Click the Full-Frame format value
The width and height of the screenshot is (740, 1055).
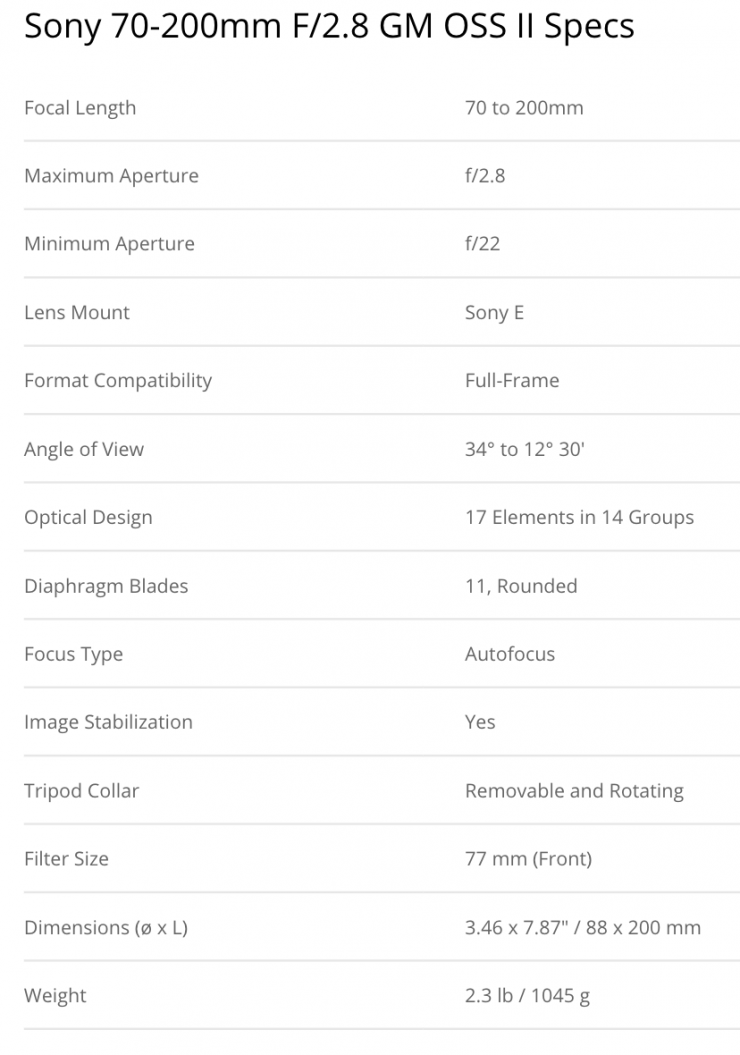point(512,380)
